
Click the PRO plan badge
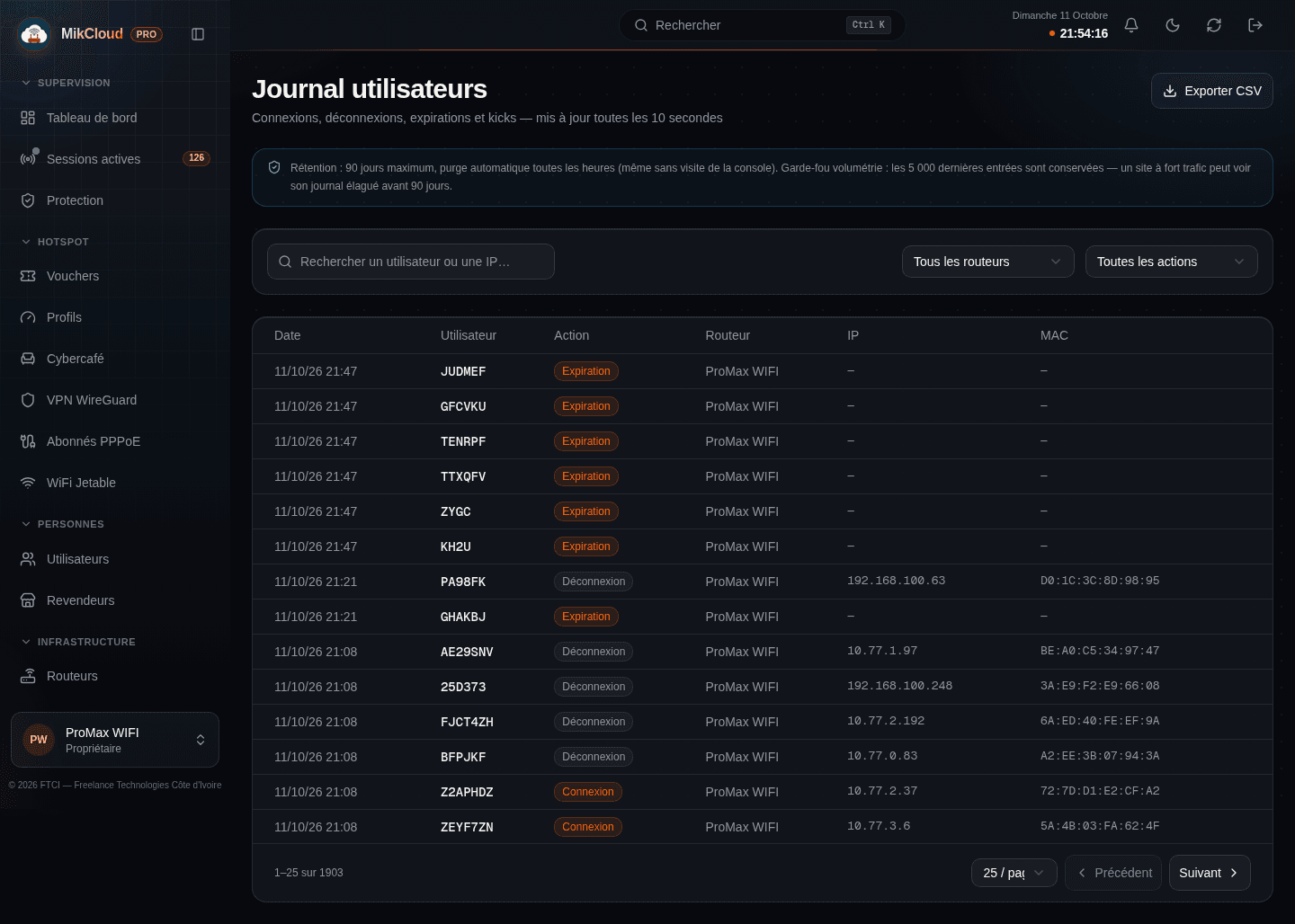pos(147,34)
